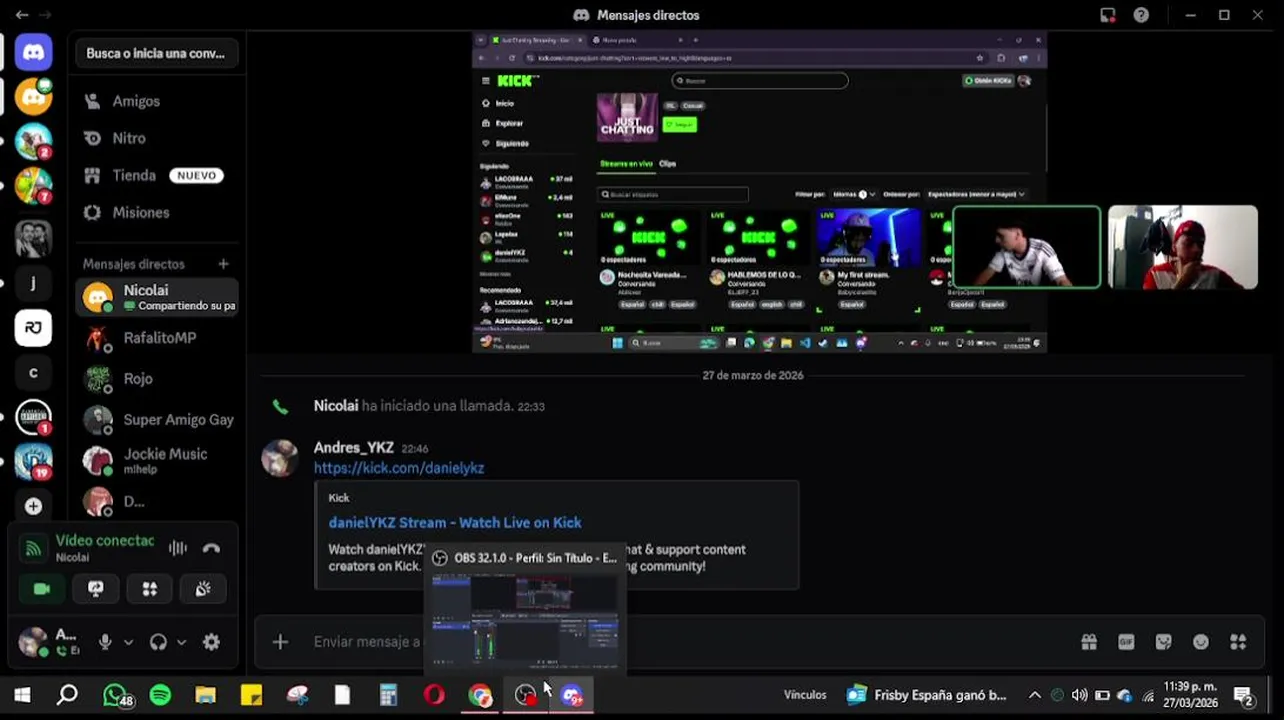Open WhatsApp from the taskbar
1284x720 pixels.
click(x=116, y=695)
